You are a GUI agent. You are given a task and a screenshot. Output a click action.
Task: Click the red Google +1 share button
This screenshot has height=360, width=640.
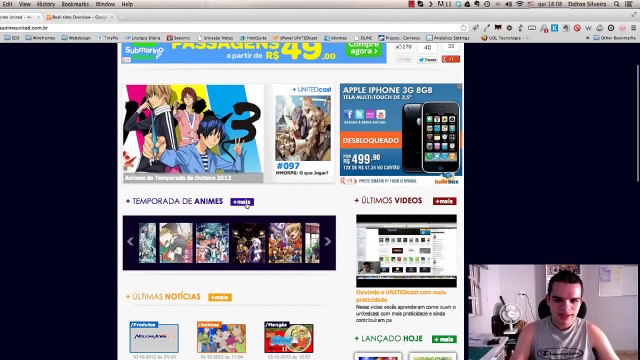pos(451,59)
